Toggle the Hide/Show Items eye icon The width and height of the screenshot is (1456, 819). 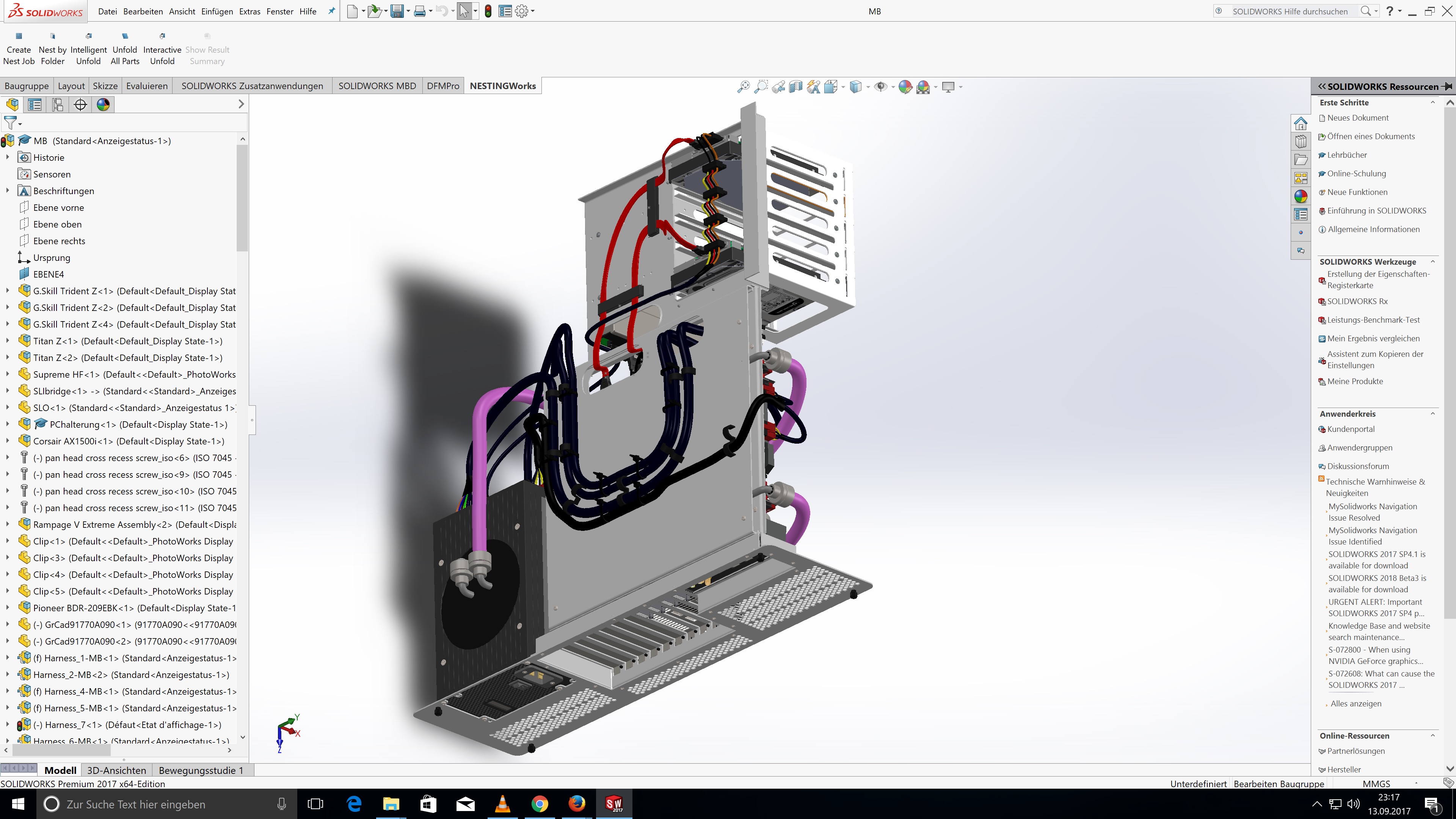(880, 86)
